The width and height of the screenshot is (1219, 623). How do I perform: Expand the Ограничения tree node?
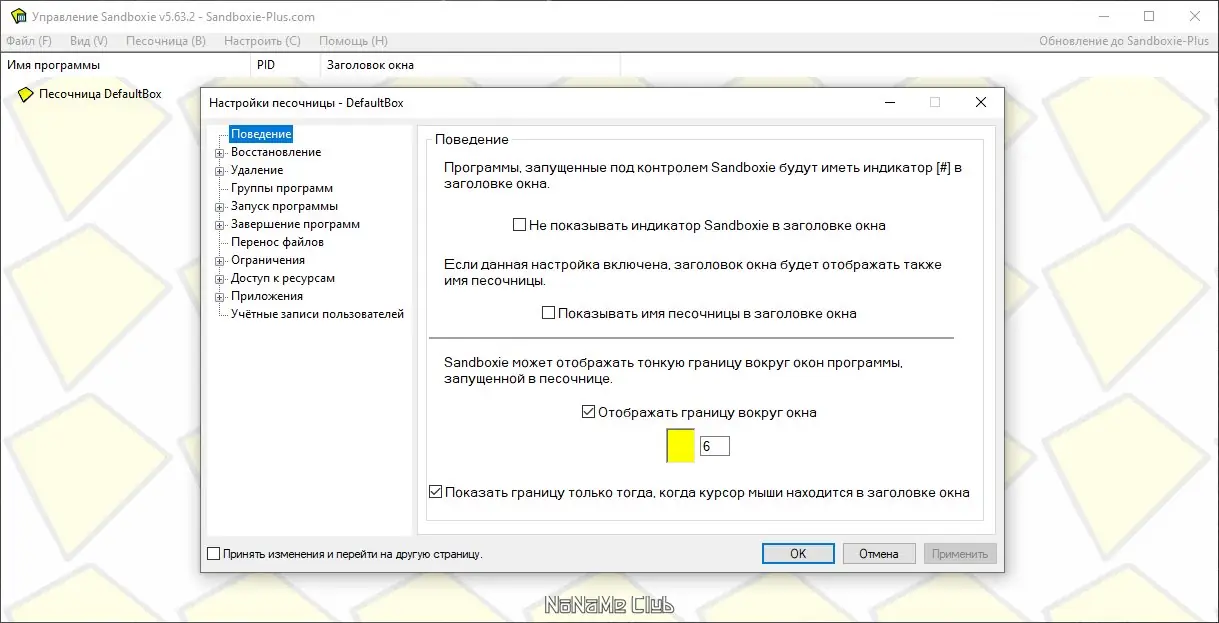point(220,261)
